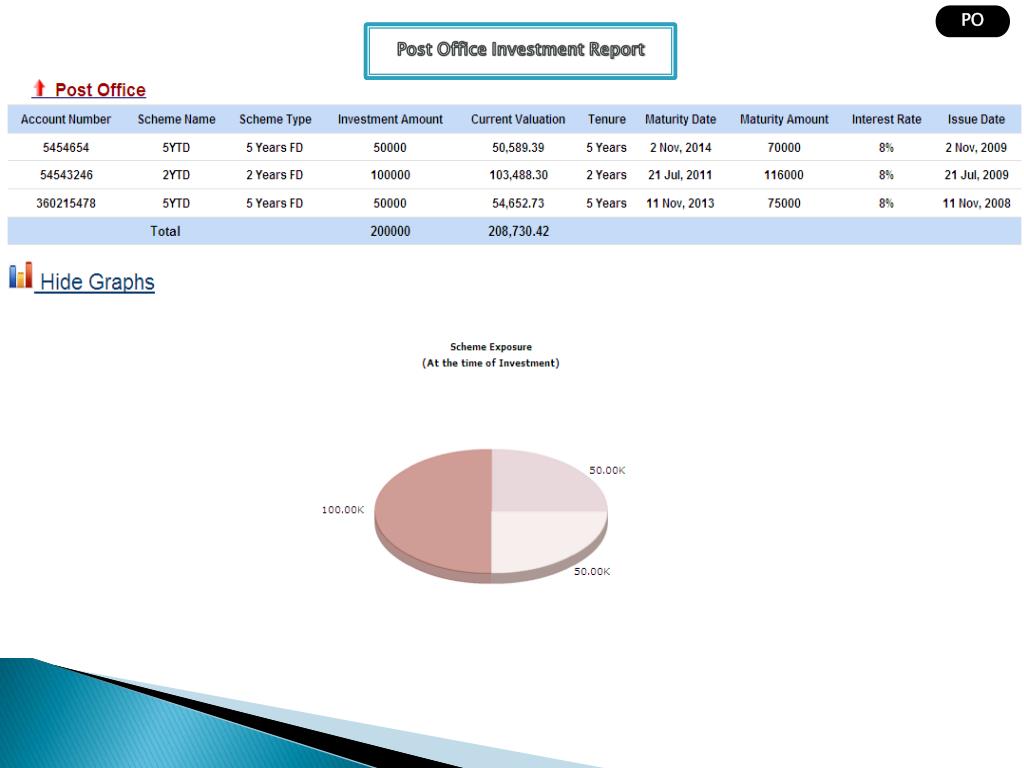
Task: Click the investment amount 100000
Action: point(390,175)
